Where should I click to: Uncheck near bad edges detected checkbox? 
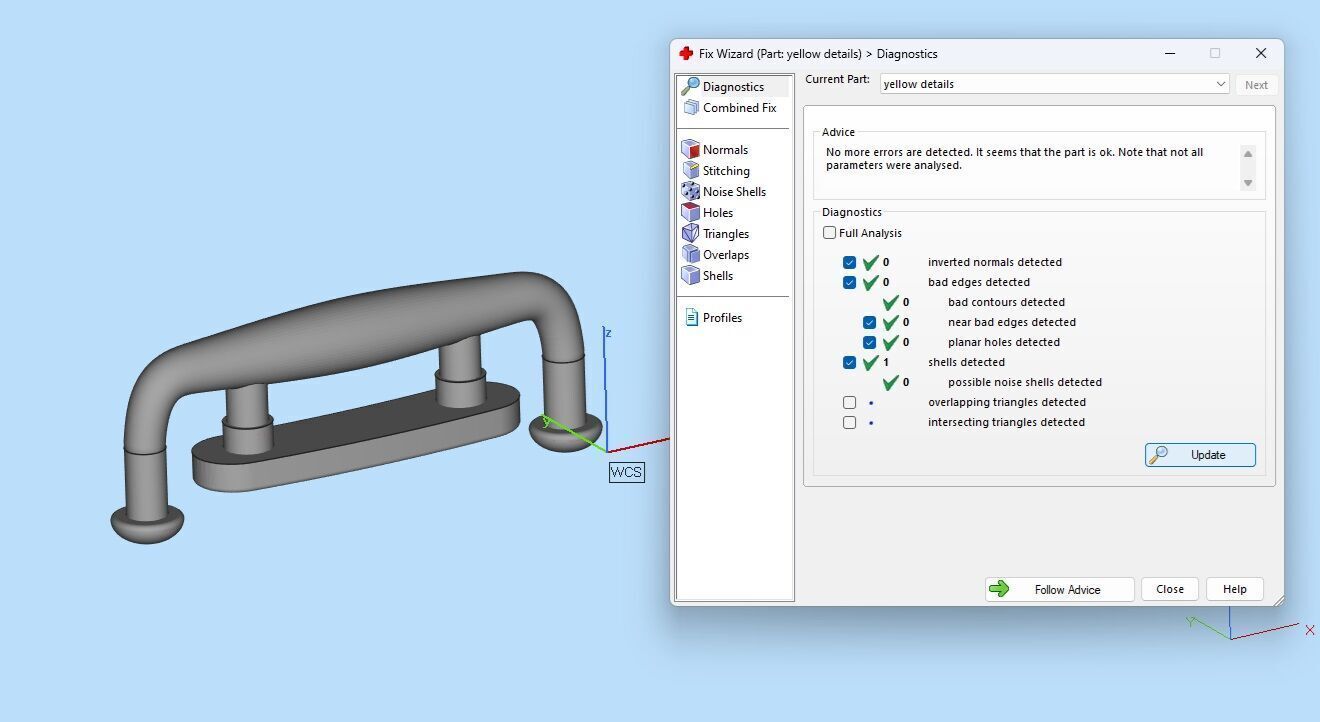(870, 323)
